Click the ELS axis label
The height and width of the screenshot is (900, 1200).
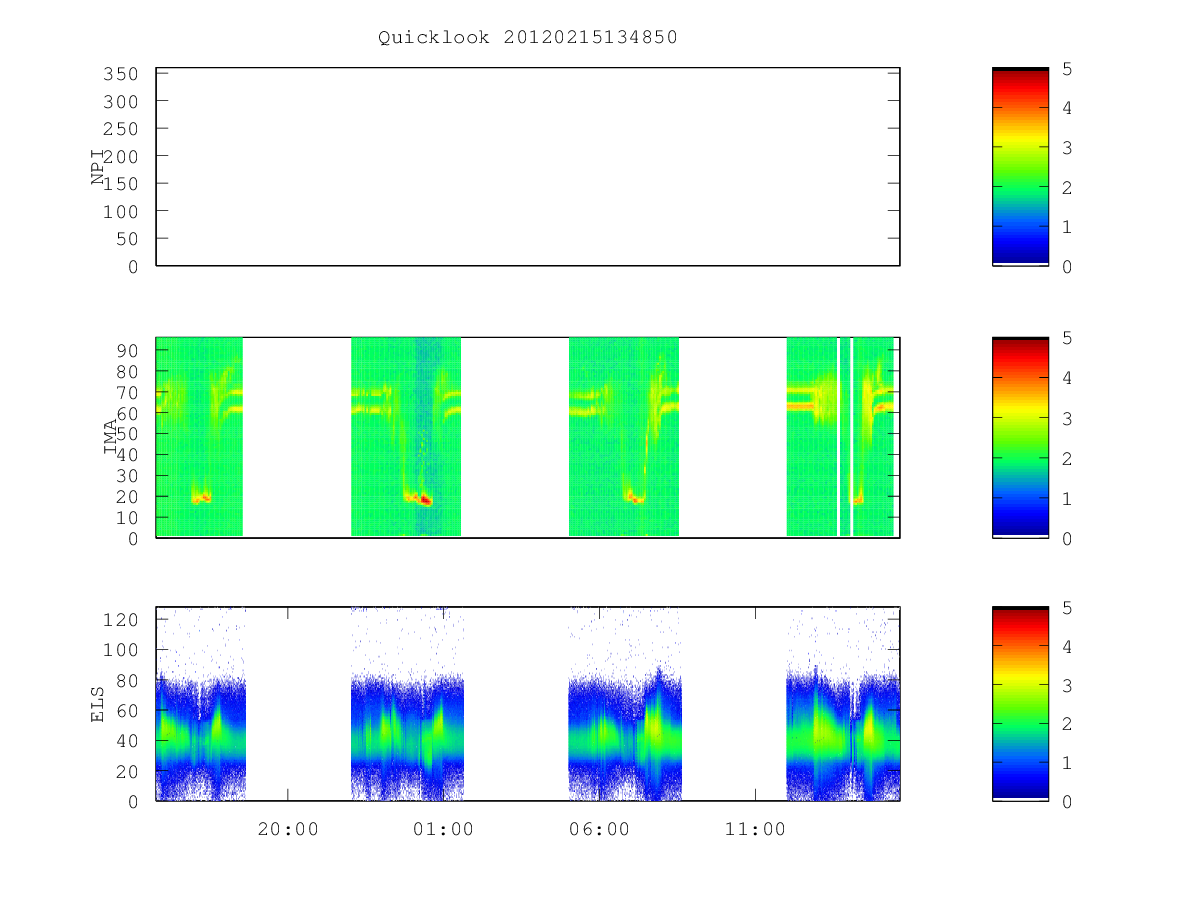pyautogui.click(x=98, y=704)
